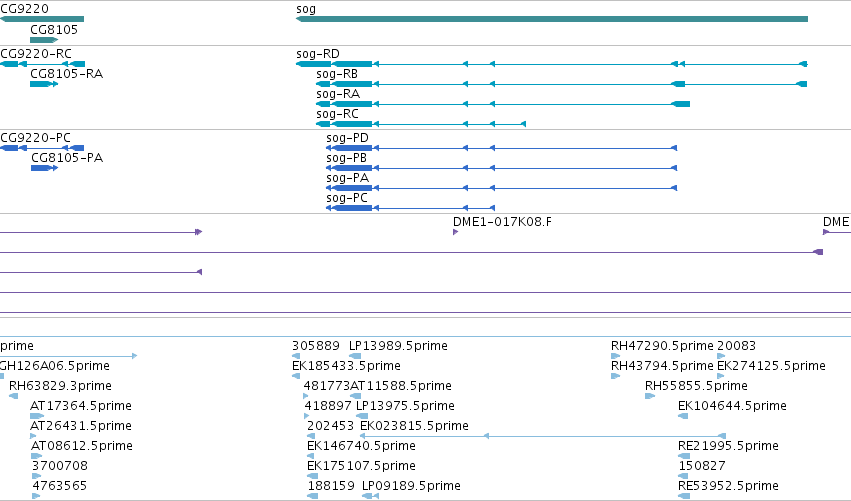
Task: Click the LP09189.5prime EST
Action: 411,486
